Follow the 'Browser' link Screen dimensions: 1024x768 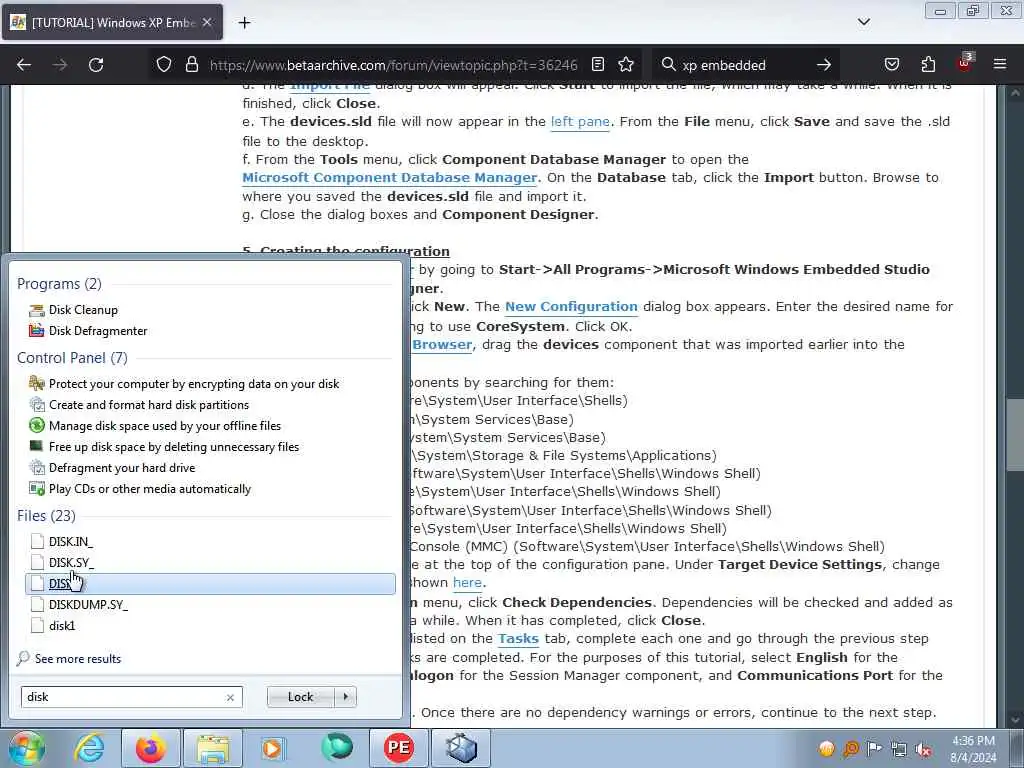[441, 344]
